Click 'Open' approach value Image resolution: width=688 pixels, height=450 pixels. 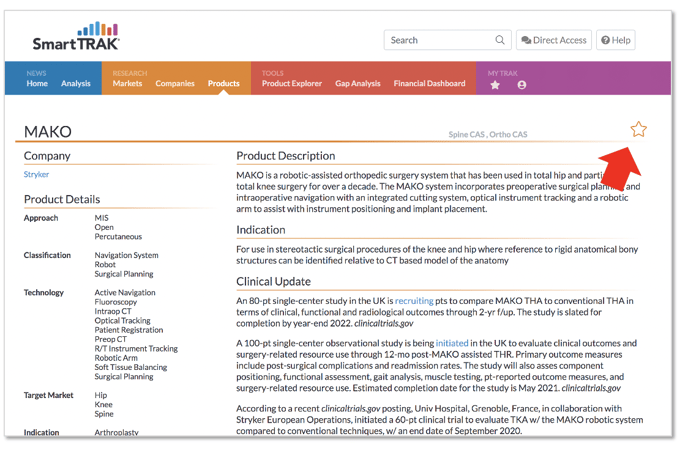click(x=104, y=227)
